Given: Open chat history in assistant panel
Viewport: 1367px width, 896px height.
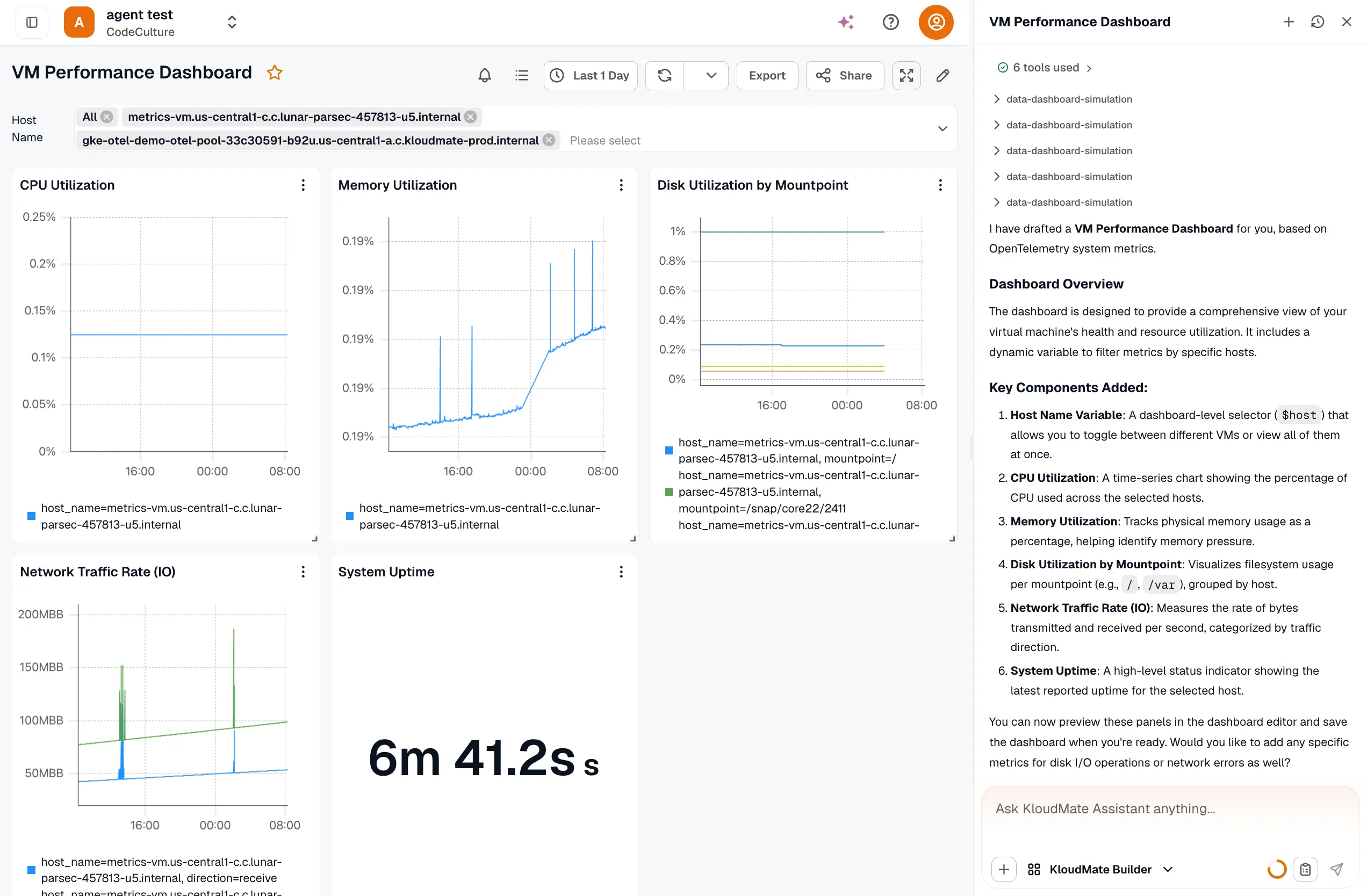Looking at the screenshot, I should pyautogui.click(x=1318, y=22).
